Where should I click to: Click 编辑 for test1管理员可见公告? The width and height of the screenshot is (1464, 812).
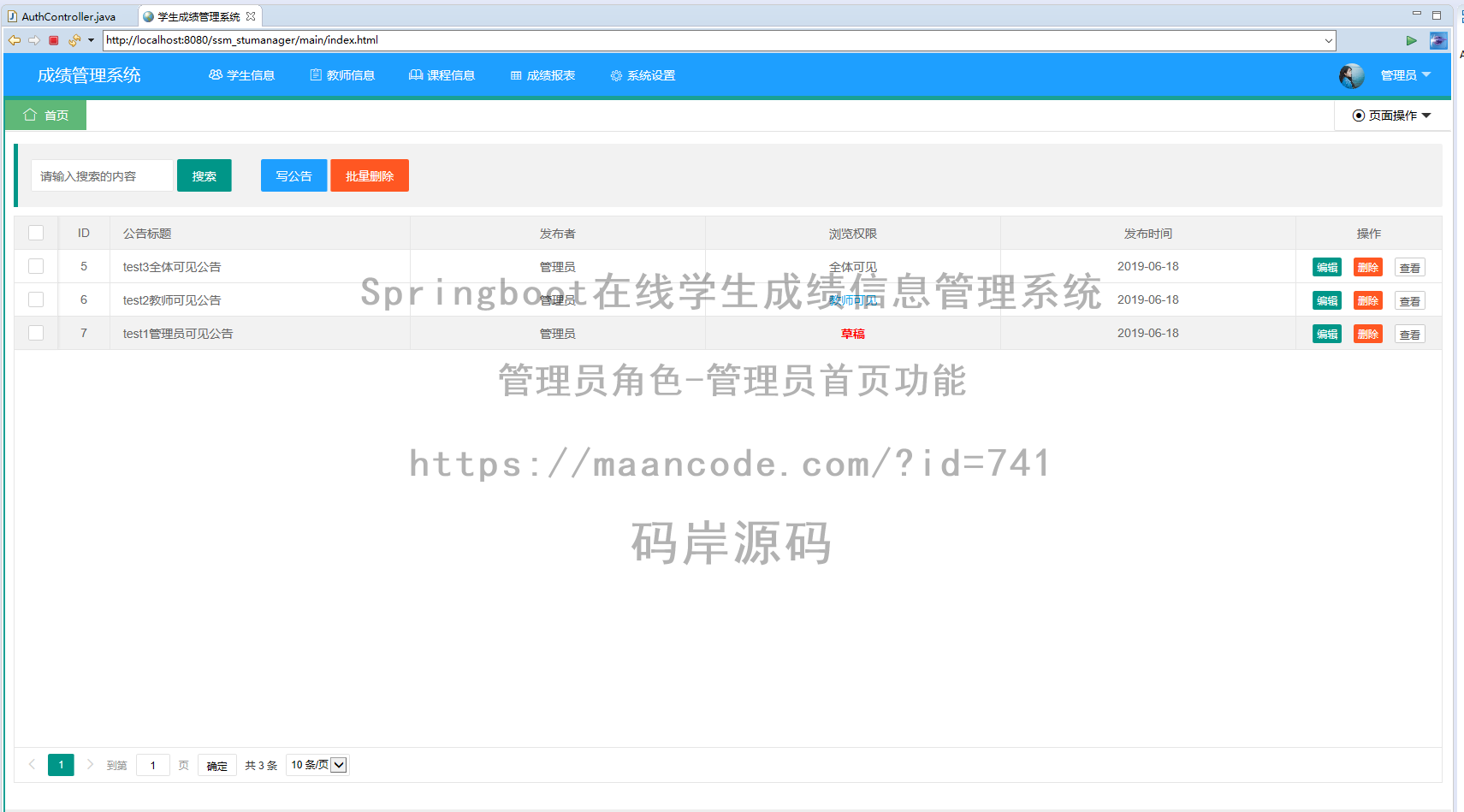pyautogui.click(x=1327, y=335)
